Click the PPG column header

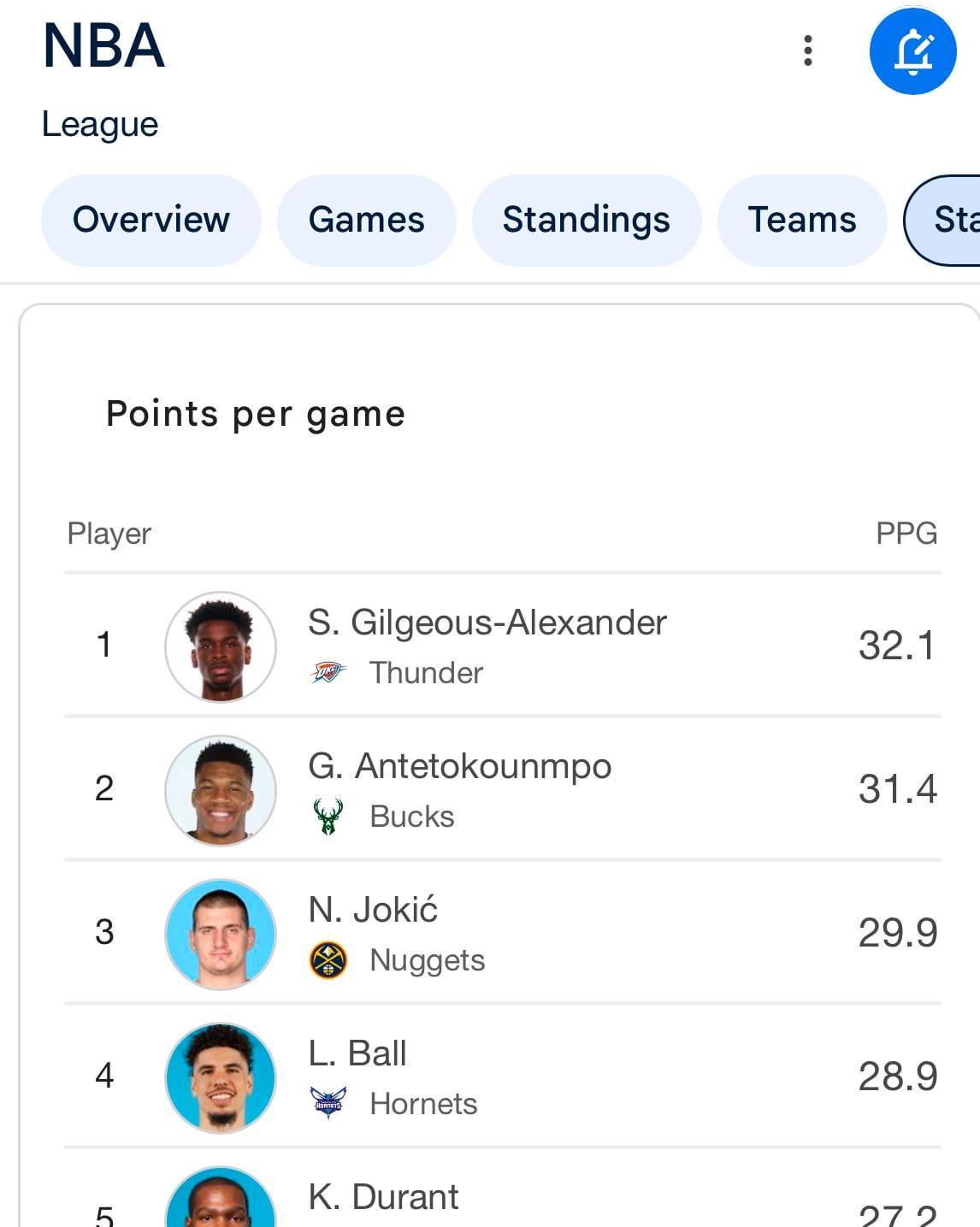coord(906,533)
